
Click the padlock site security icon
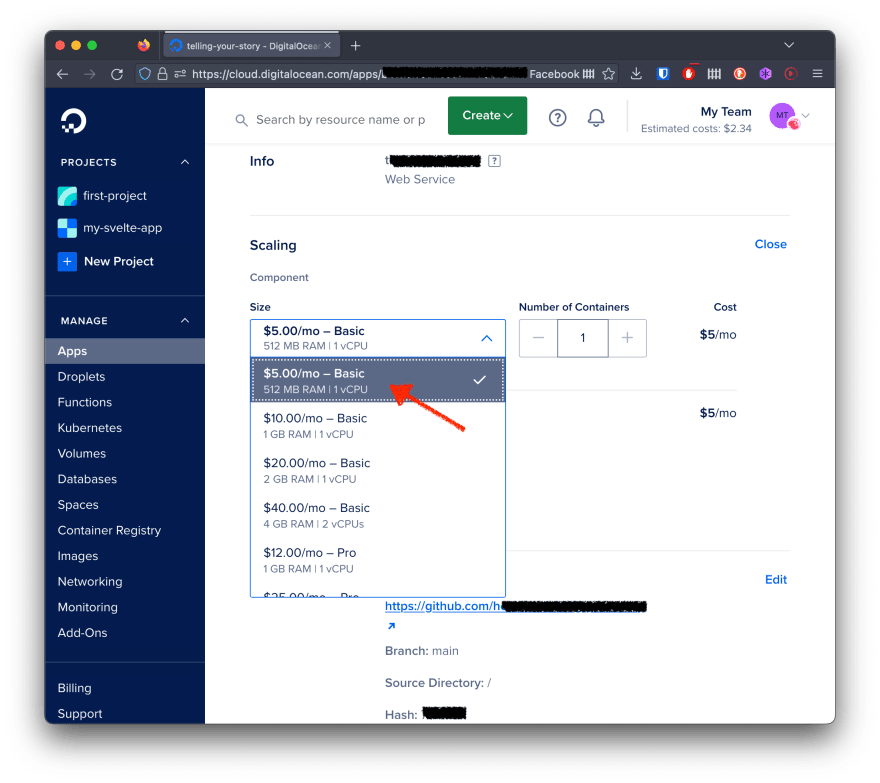tap(162, 74)
